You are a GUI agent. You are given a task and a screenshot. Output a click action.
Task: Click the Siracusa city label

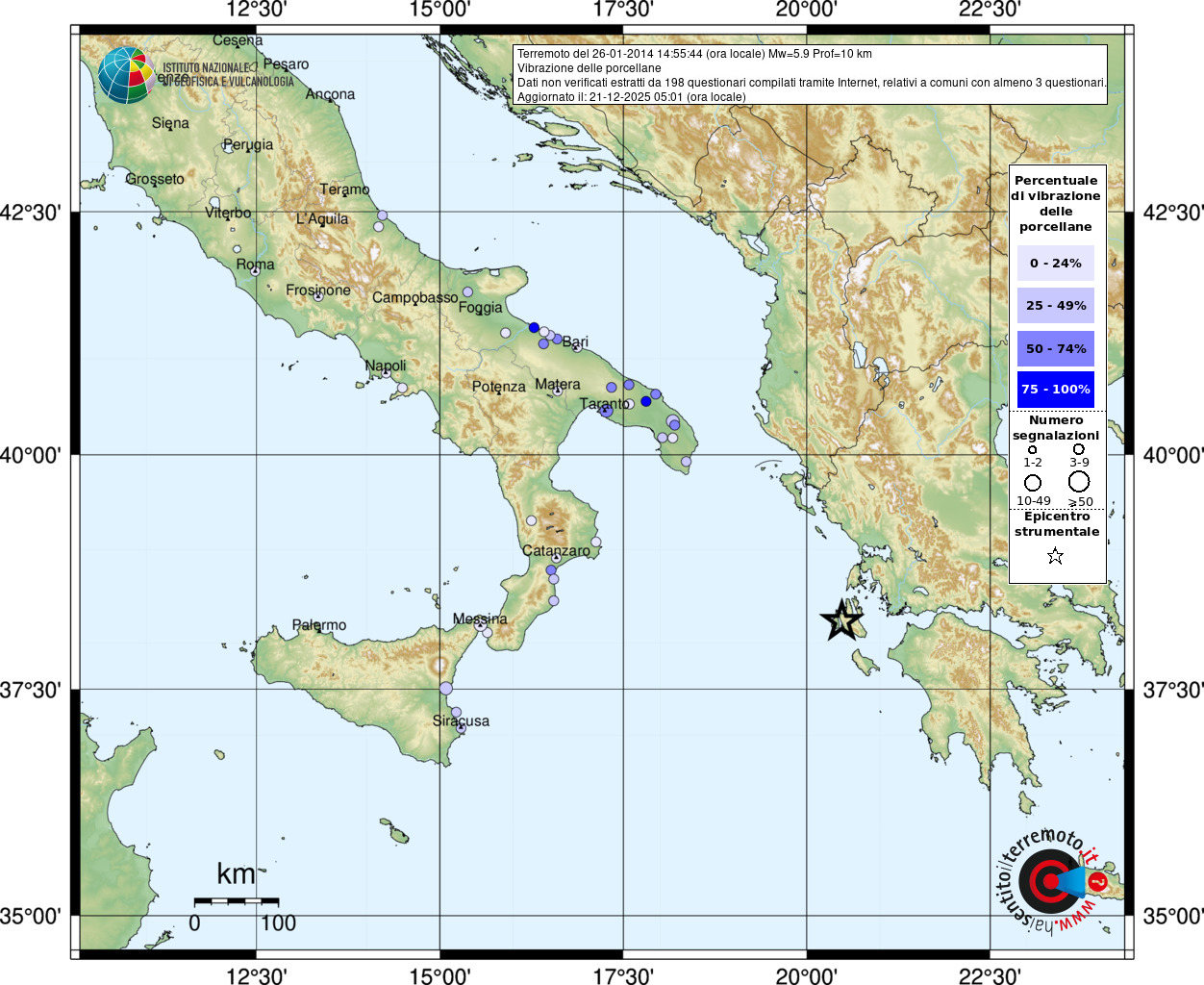coord(461,720)
